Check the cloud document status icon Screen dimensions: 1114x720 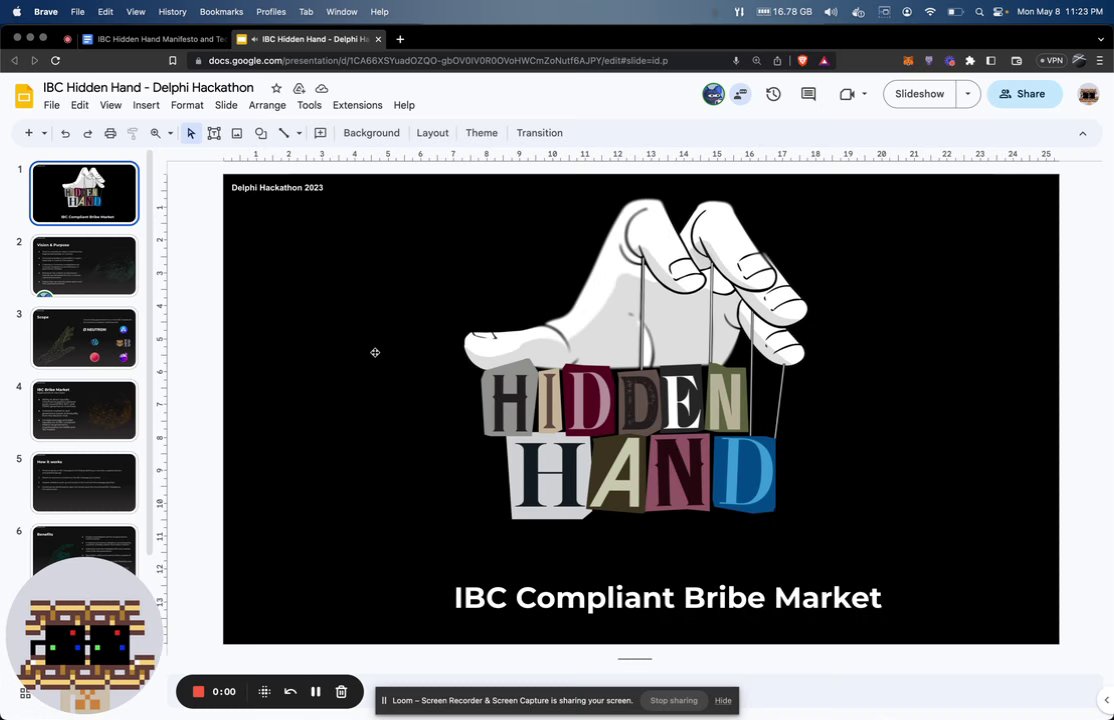pos(322,88)
